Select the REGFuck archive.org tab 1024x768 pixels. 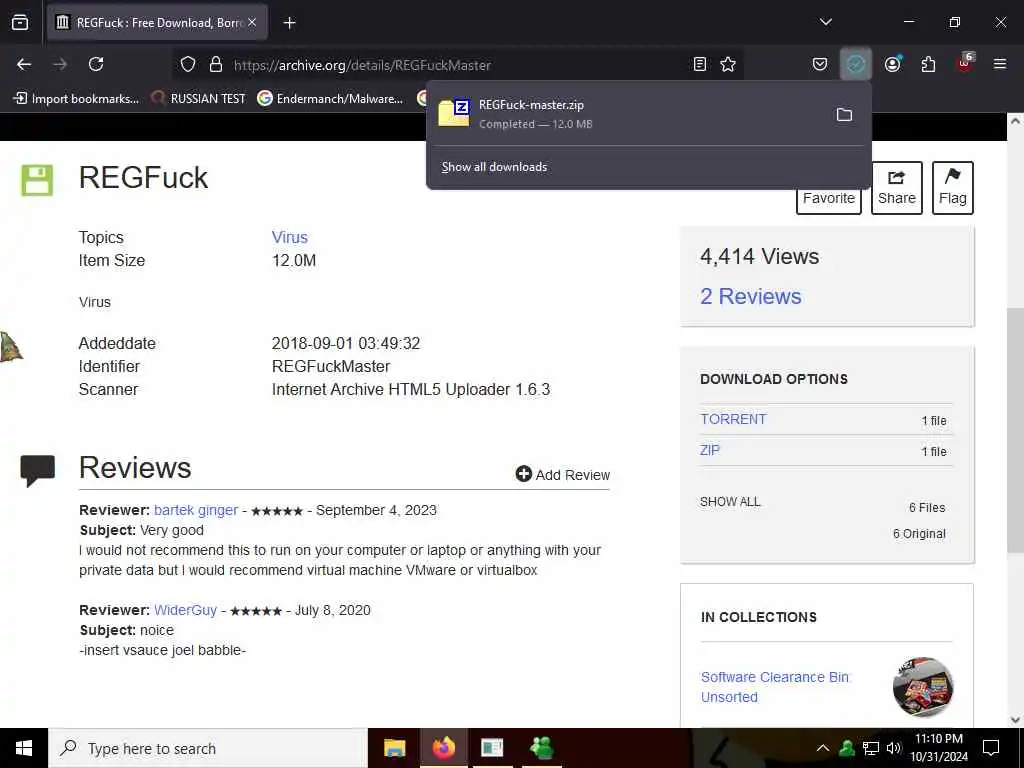coord(157,23)
